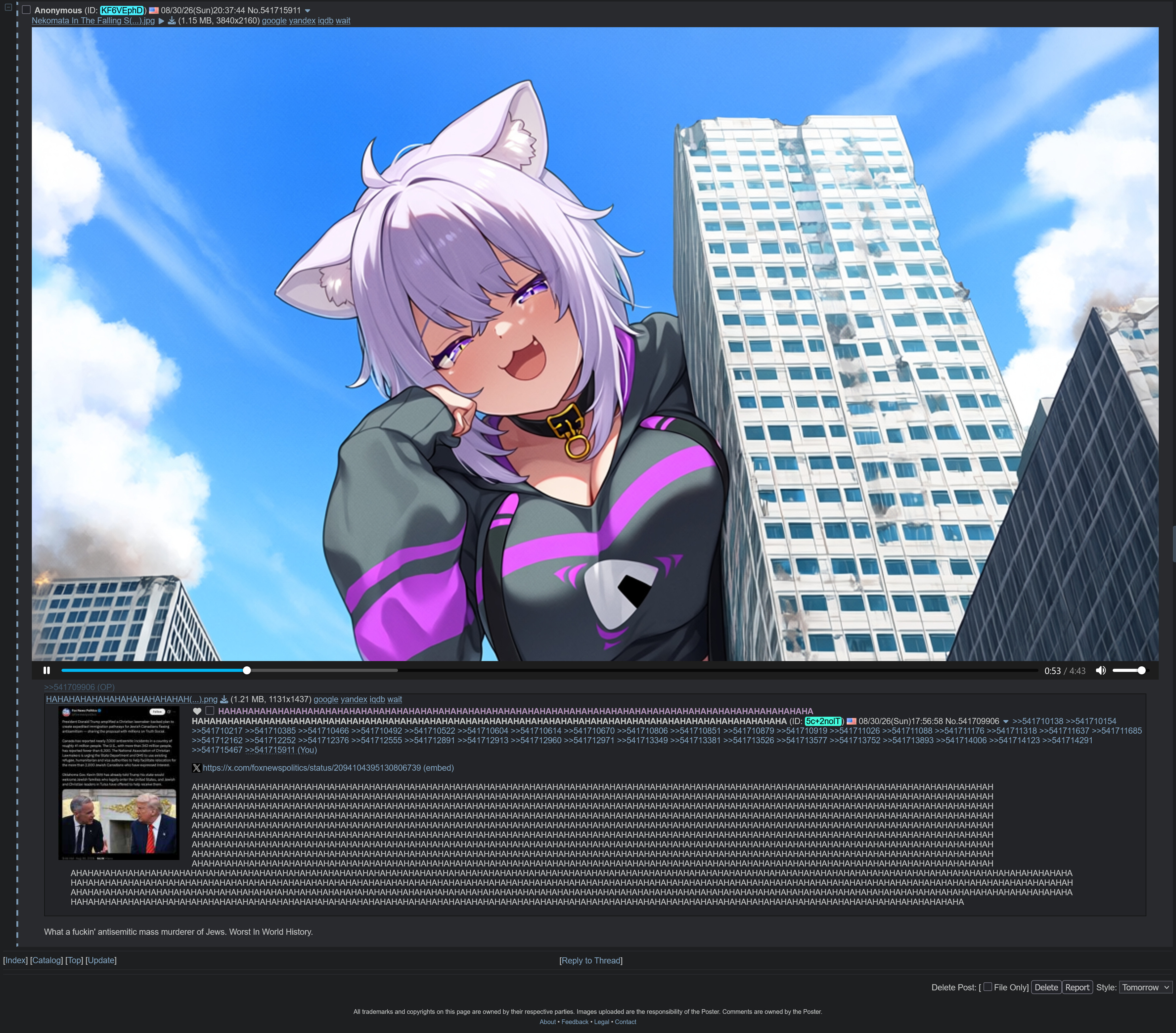This screenshot has width=1176, height=1033.
Task: Click the poster ID KF6VEphD
Action: coord(122,11)
